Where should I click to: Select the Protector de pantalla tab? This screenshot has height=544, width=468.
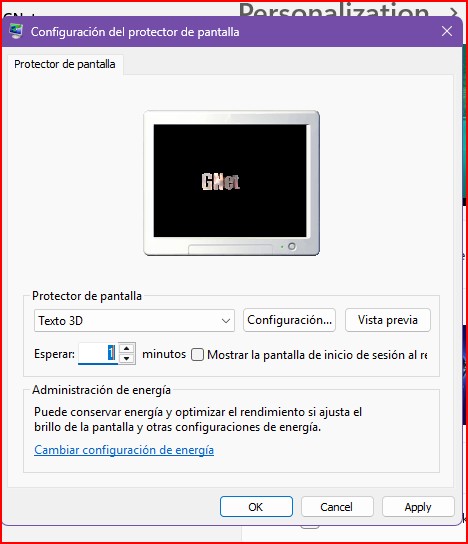coord(65,64)
